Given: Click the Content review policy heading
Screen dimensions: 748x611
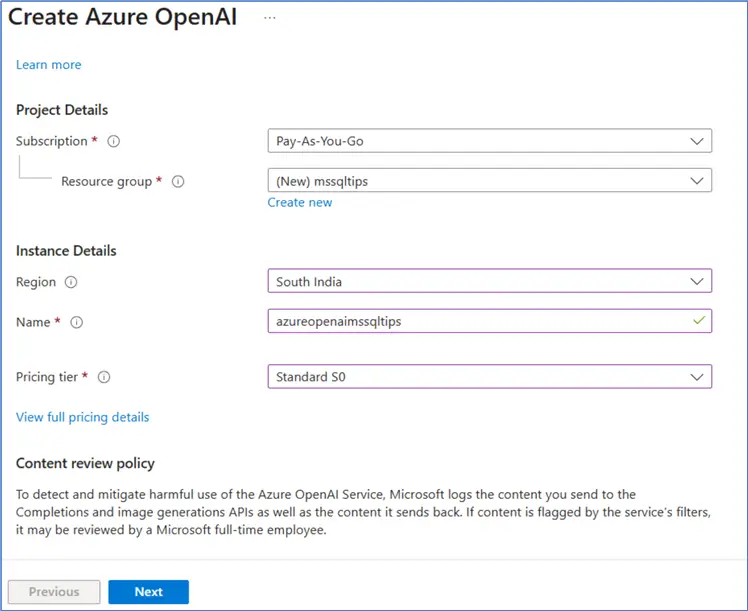Looking at the screenshot, I should (x=85, y=464).
